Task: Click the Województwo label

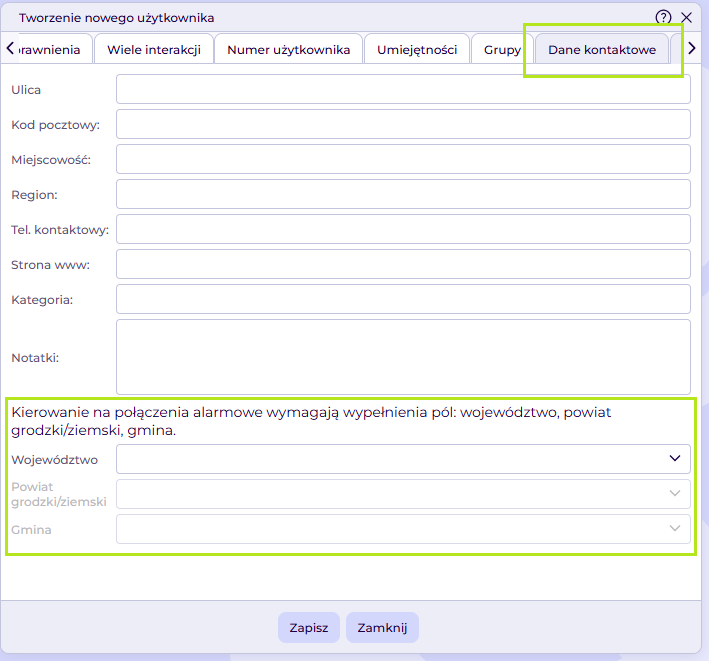Action: click(54, 459)
